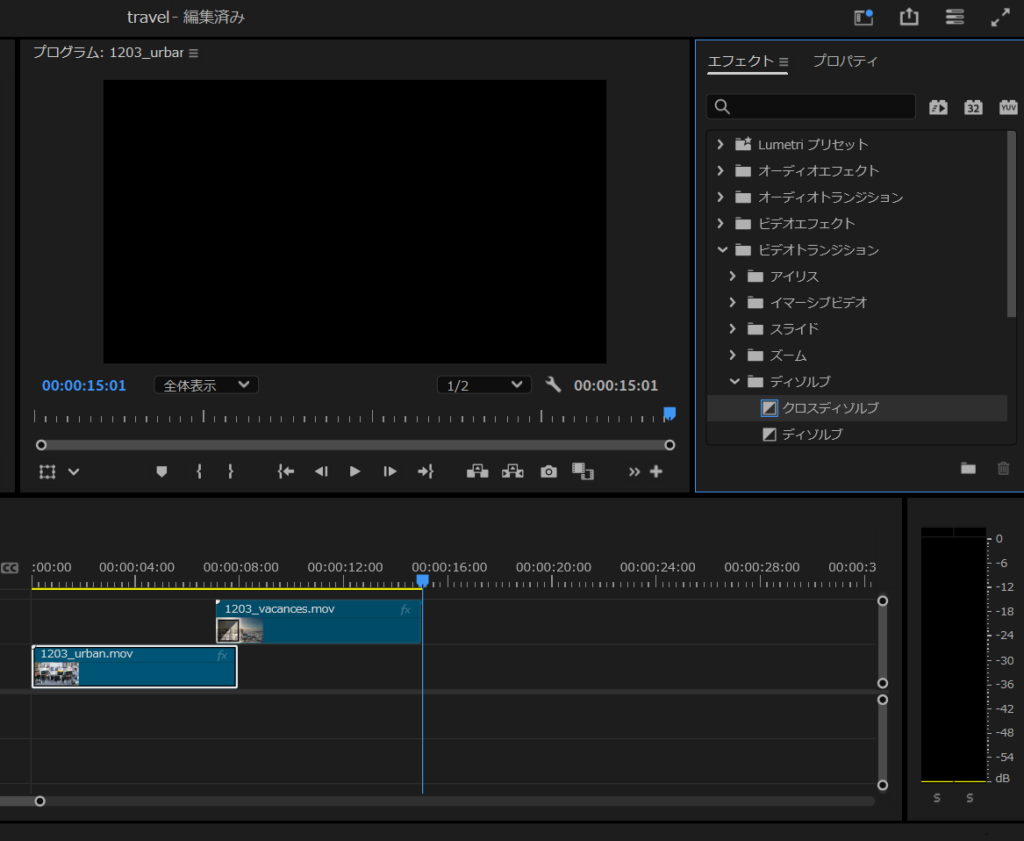
Task: Click the Add Marker icon
Action: (x=162, y=472)
